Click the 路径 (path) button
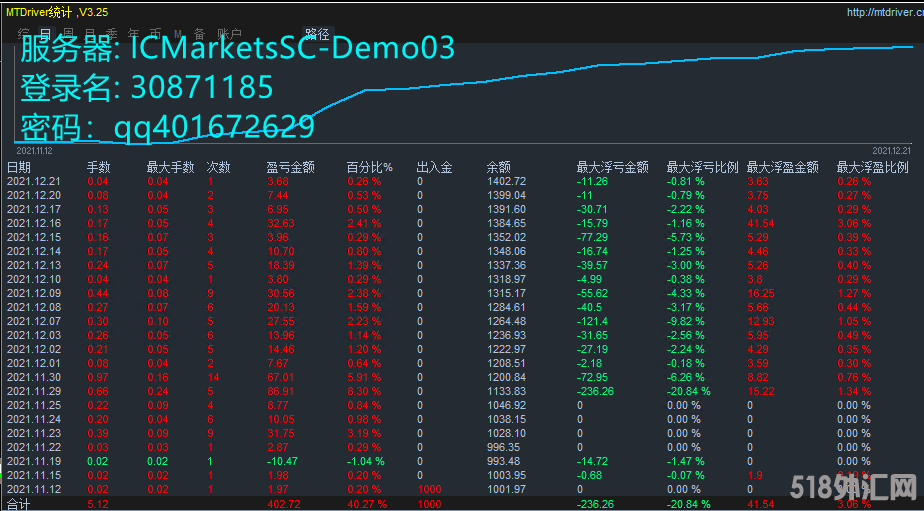924x511 pixels. click(318, 34)
